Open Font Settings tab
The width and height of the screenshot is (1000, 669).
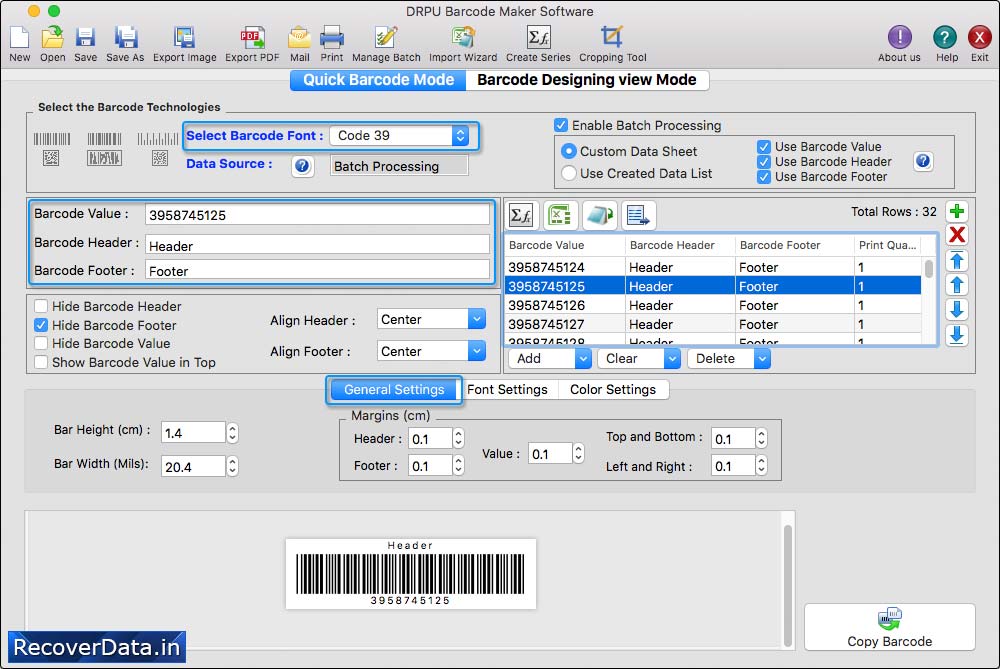(508, 390)
